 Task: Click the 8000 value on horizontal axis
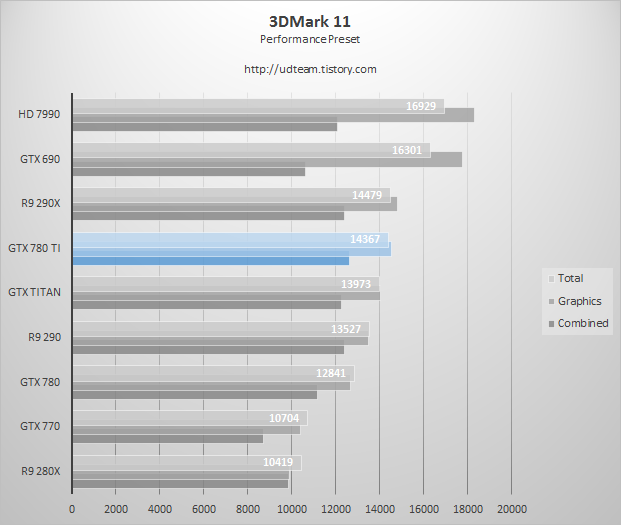tap(248, 509)
